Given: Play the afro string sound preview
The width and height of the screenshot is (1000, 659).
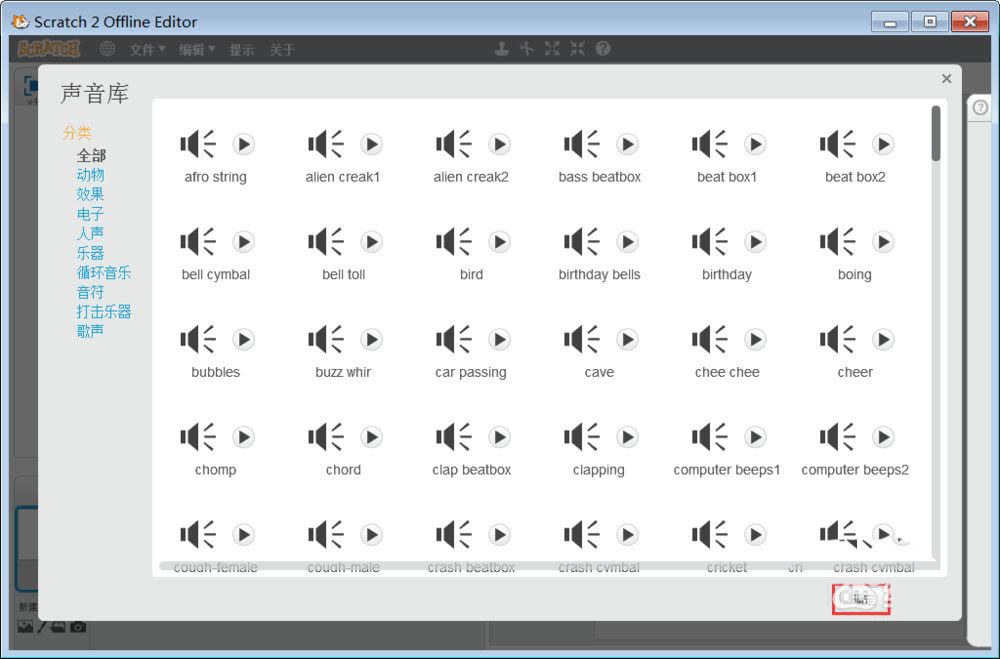Looking at the screenshot, I should point(244,144).
